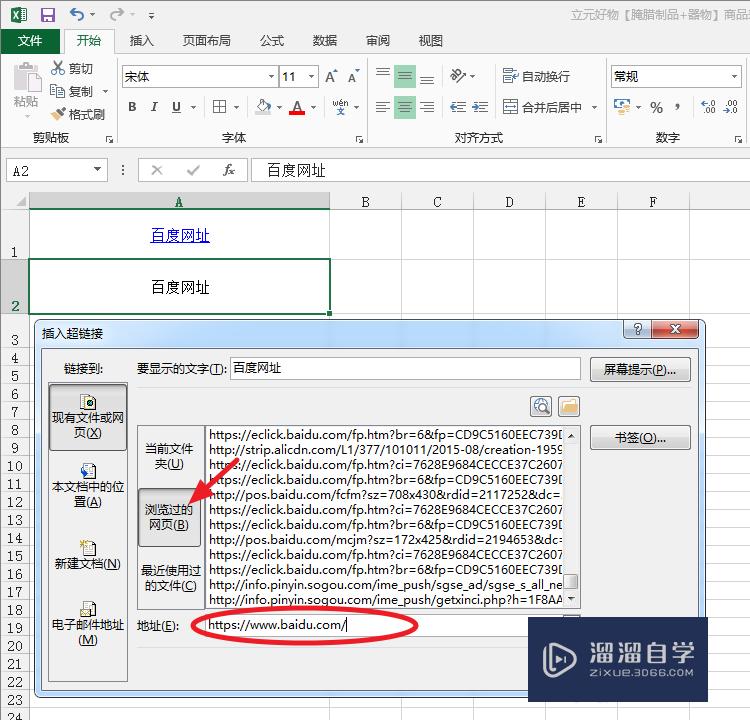Undo the last action
Viewport: 750px width, 720px height.
77,14
